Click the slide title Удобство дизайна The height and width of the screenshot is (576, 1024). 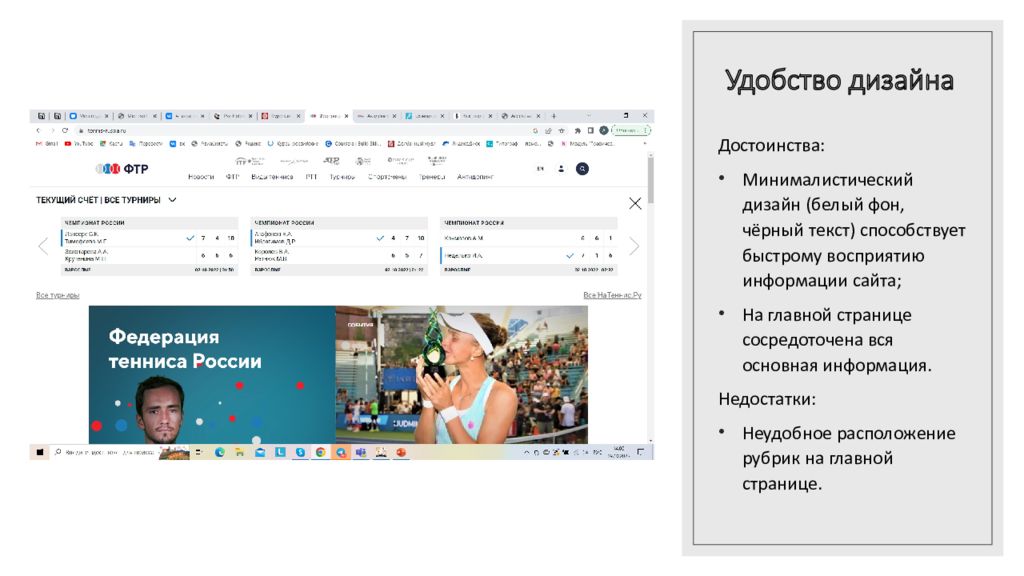pos(839,81)
